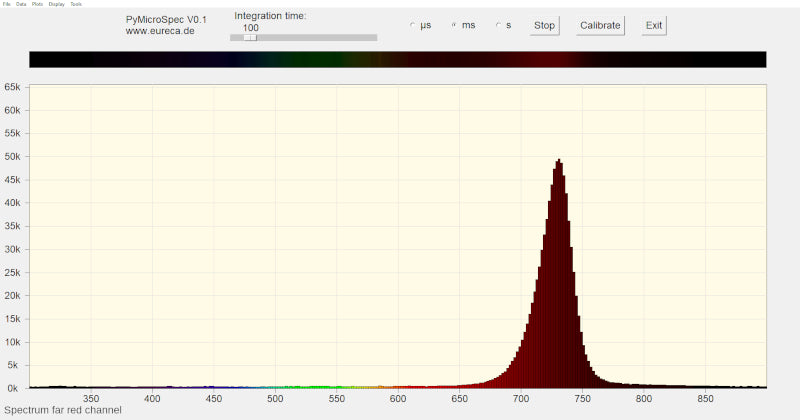Click the 'Spectrum far red channel' status text
The height and width of the screenshot is (420, 800).
pos(63,411)
